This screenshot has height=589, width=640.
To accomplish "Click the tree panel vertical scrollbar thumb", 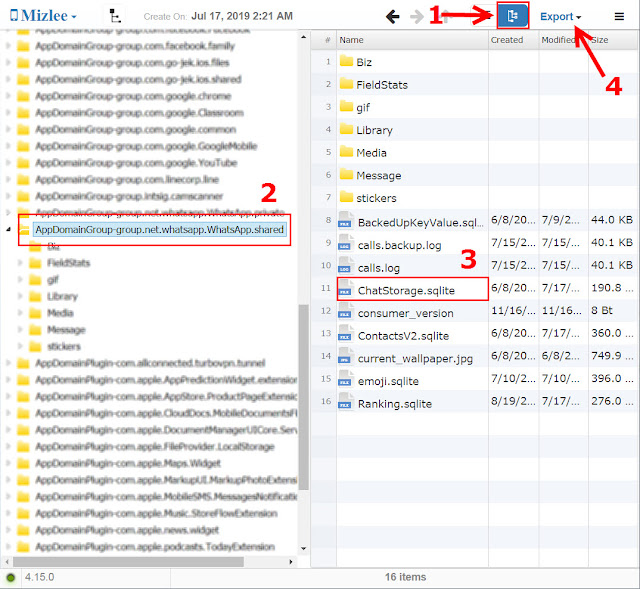I will point(303,397).
